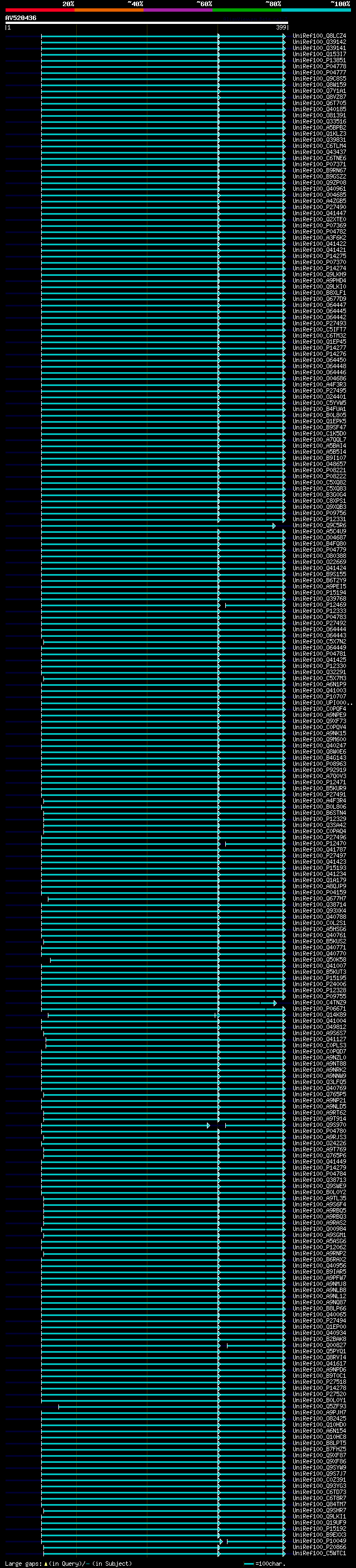Viewport: 356px width, 1568px height.
Task: Select the UniRef100_C0PQF4 label
Action: click(319, 709)
